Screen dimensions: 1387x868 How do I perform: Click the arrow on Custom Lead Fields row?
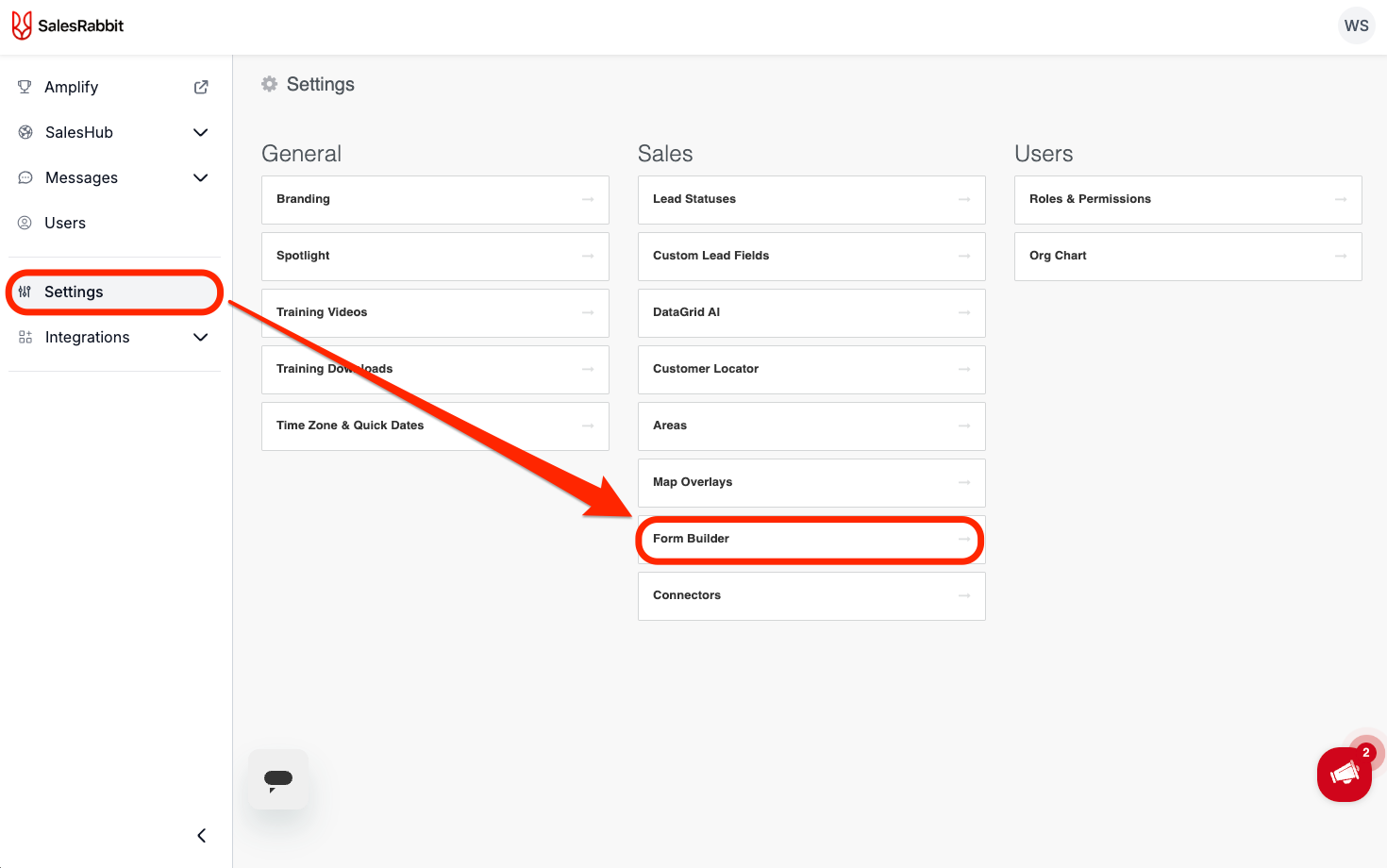click(x=964, y=256)
